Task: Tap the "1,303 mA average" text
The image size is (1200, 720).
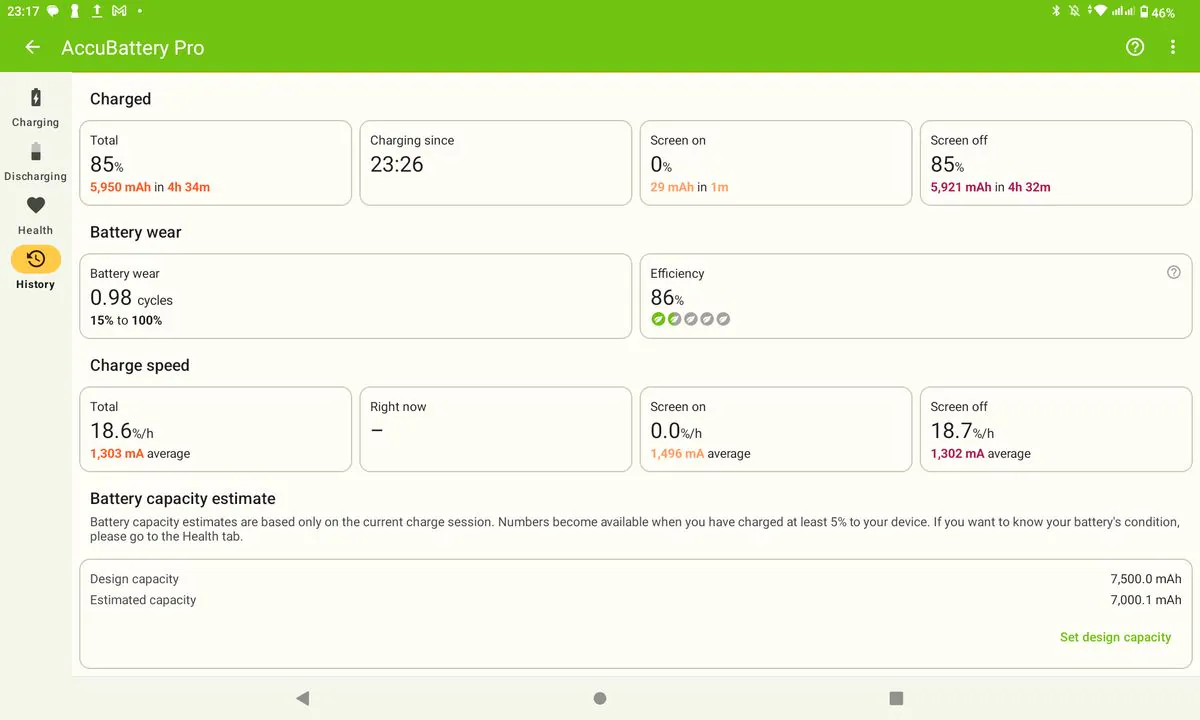Action: [x=140, y=453]
